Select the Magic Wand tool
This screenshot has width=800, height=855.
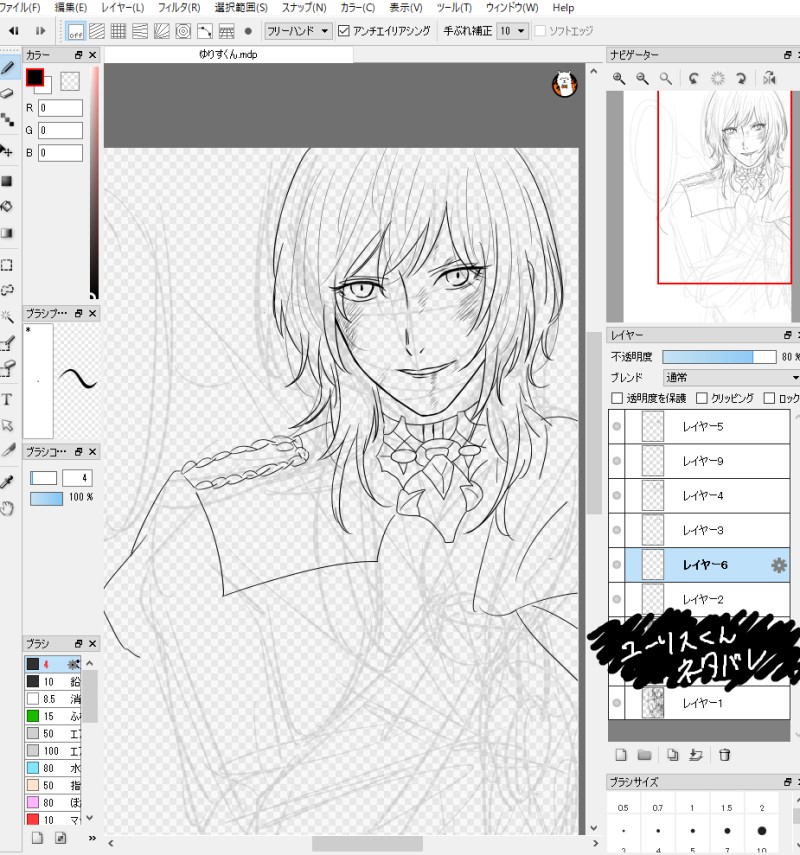7,316
